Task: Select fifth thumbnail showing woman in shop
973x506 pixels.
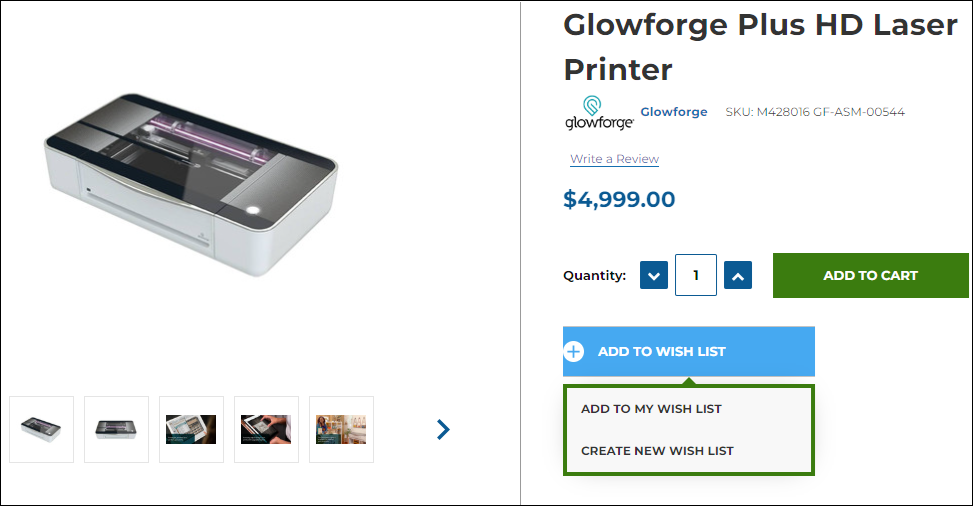Action: [341, 429]
